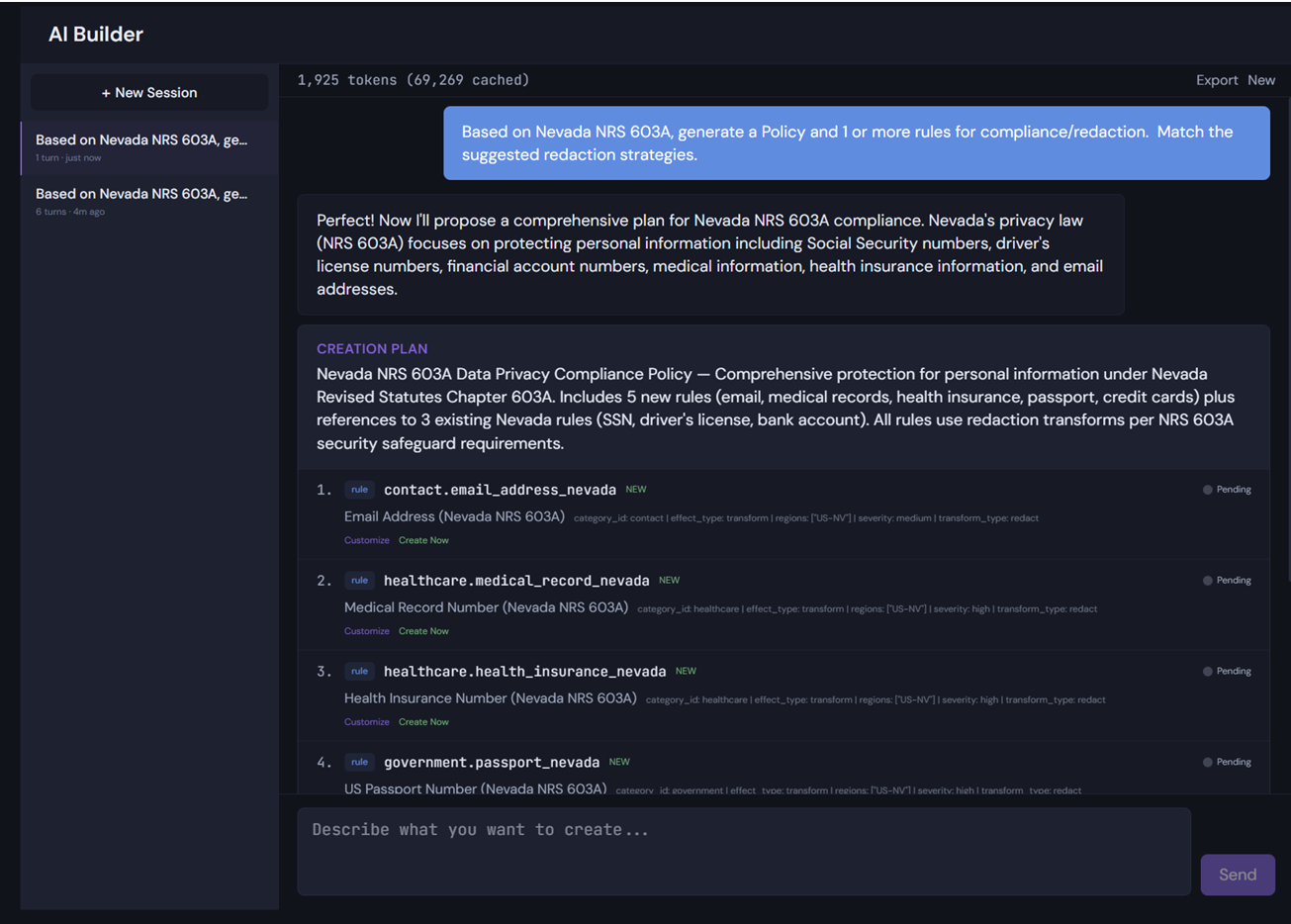The image size is (1291, 924).
Task: Click the Pending status of the passport rule
Action: point(1227,763)
